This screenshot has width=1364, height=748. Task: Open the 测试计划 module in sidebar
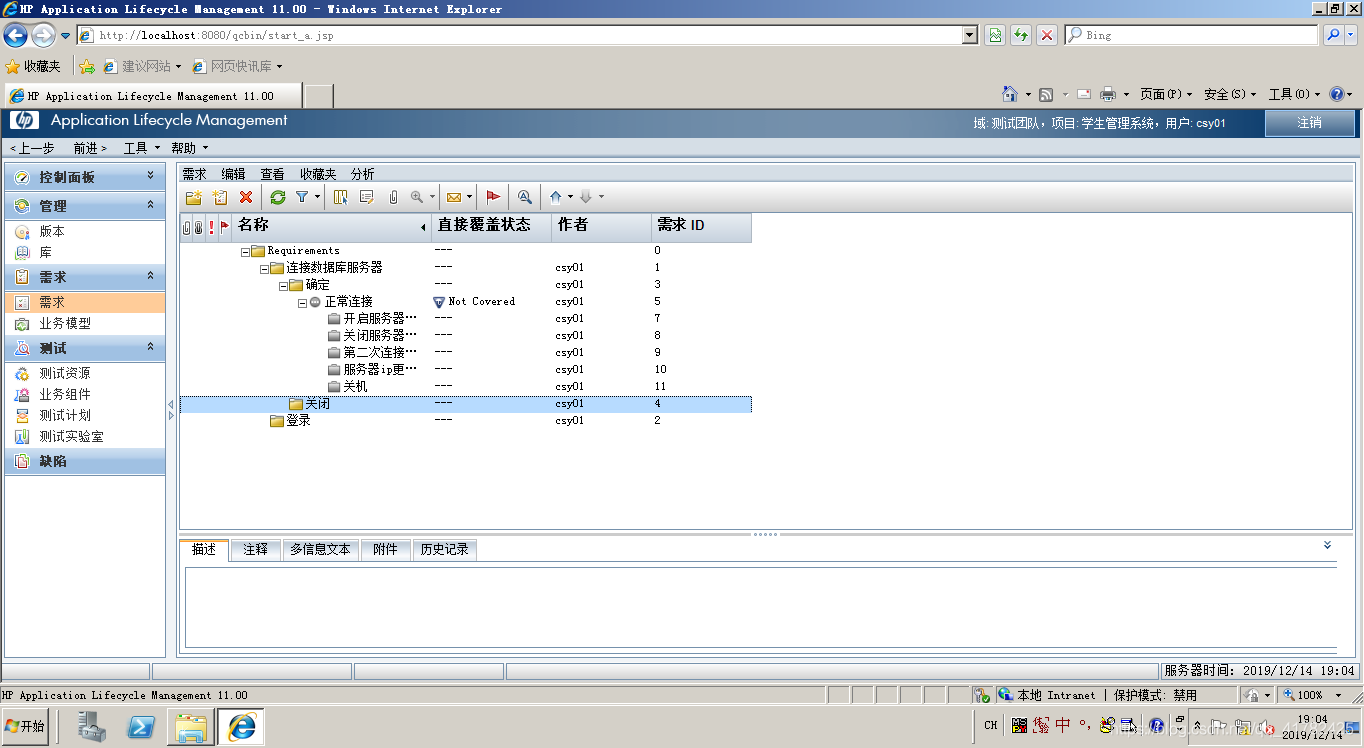tap(65, 415)
